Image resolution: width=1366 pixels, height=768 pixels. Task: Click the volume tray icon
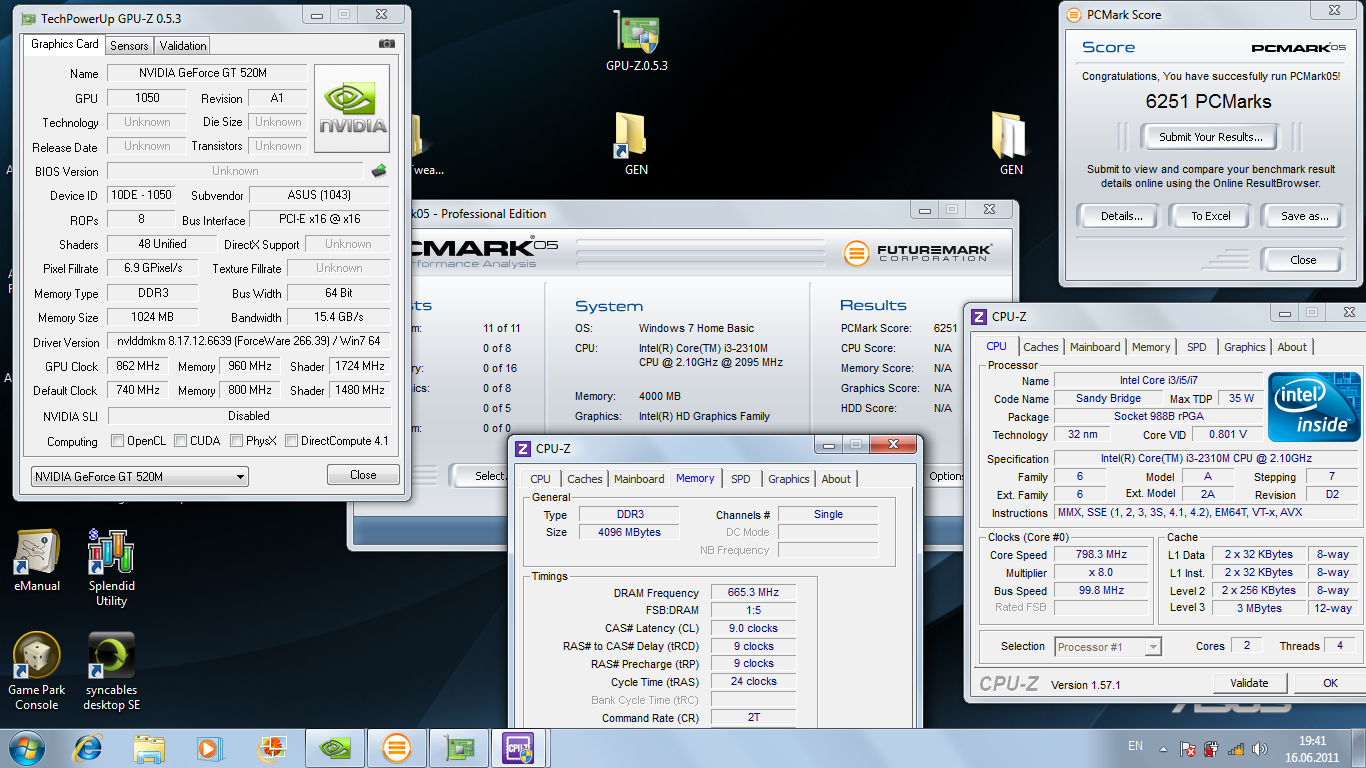point(1259,748)
